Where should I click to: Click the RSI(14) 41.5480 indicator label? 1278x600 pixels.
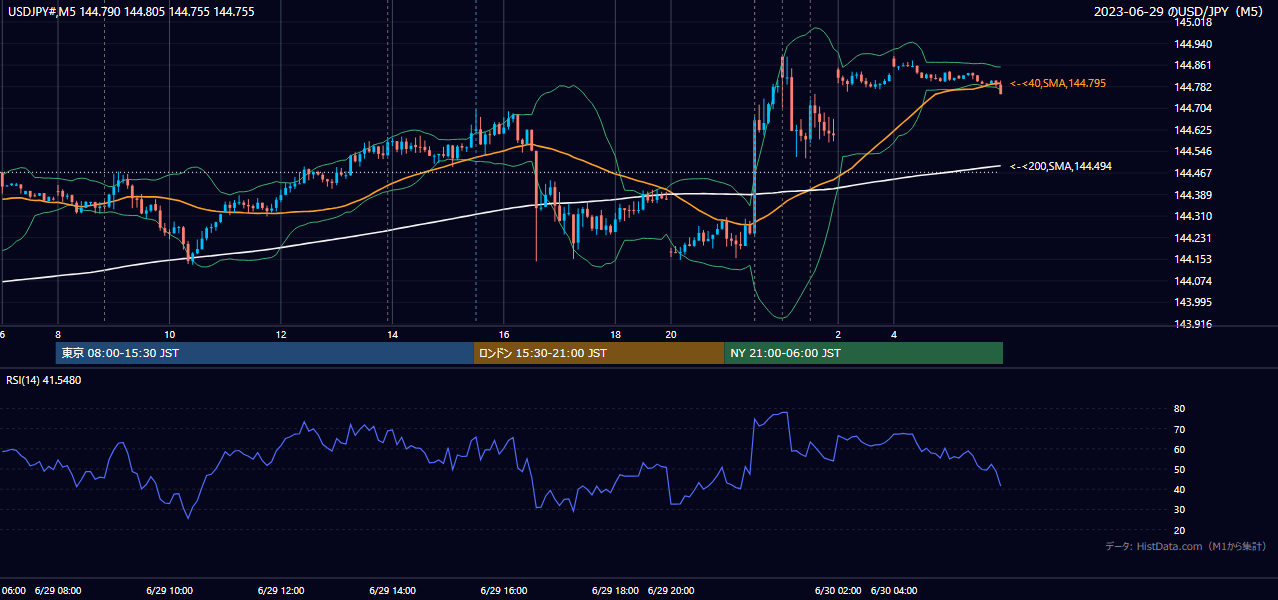pos(44,380)
